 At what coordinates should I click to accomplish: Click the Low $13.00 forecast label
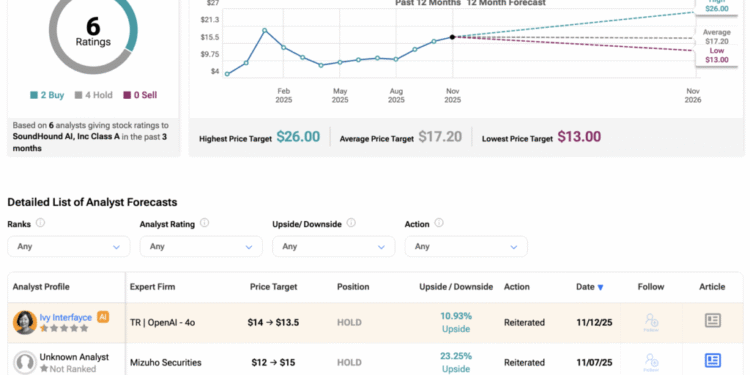click(x=717, y=55)
